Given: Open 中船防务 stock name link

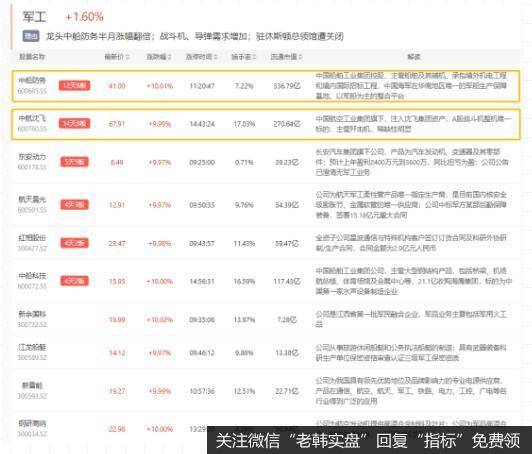Looking at the screenshot, I should point(32,80).
